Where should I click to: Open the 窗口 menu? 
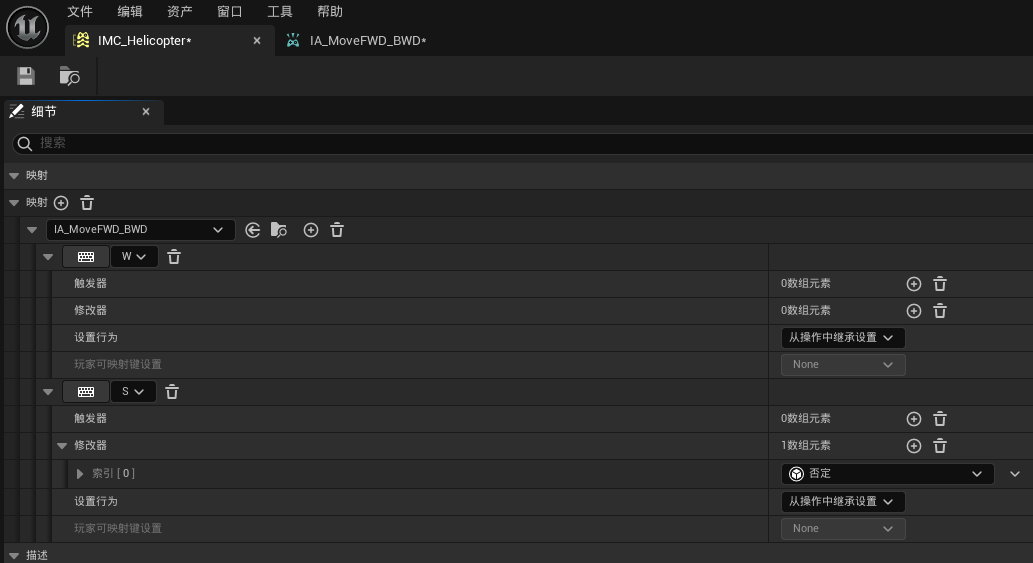229,11
